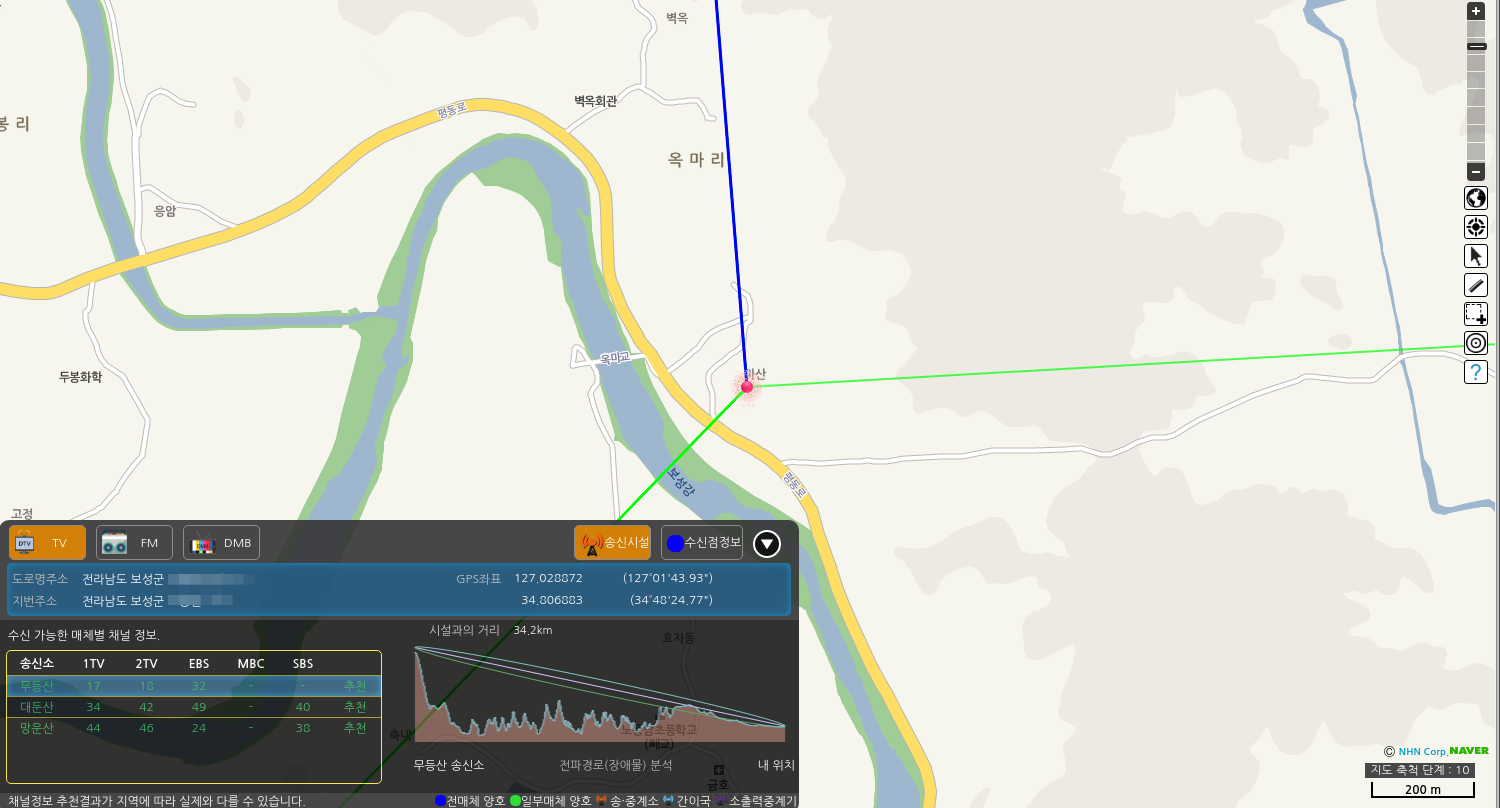1500x808 pixels.
Task: Click longitude value 127.028872
Action: [x=548, y=578]
